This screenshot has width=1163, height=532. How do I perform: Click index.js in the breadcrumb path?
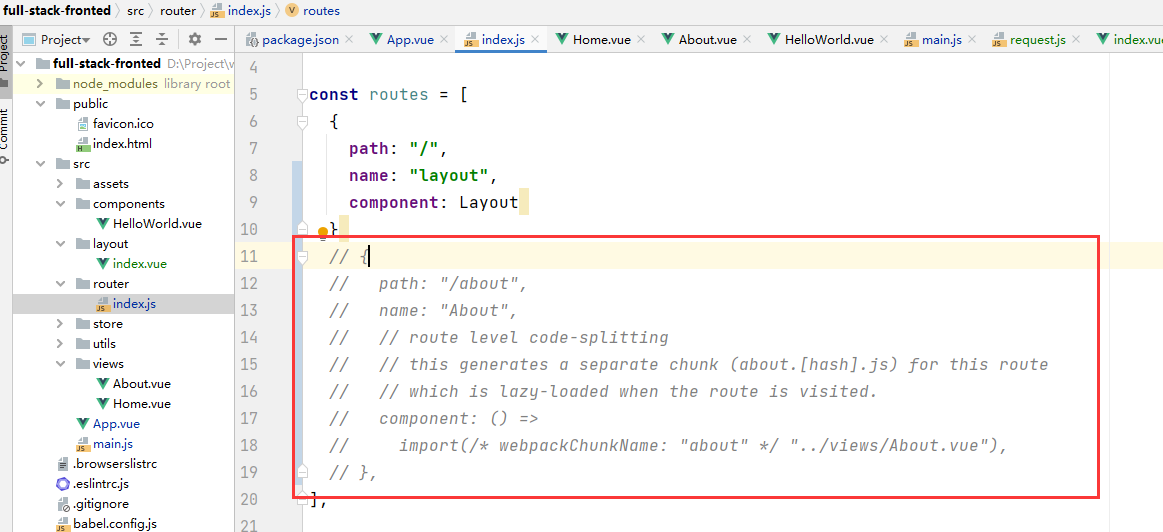tap(243, 10)
